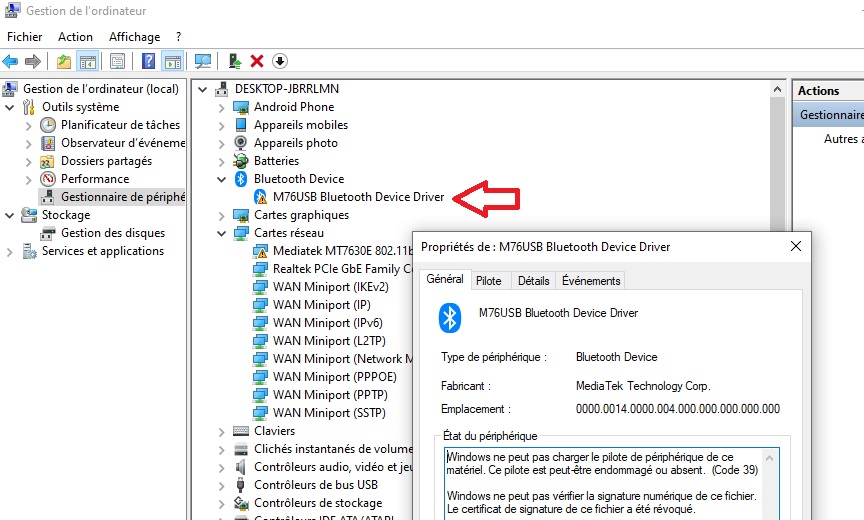Switch to the Pilote tab
Screen dimensions: 864x520
(x=489, y=281)
